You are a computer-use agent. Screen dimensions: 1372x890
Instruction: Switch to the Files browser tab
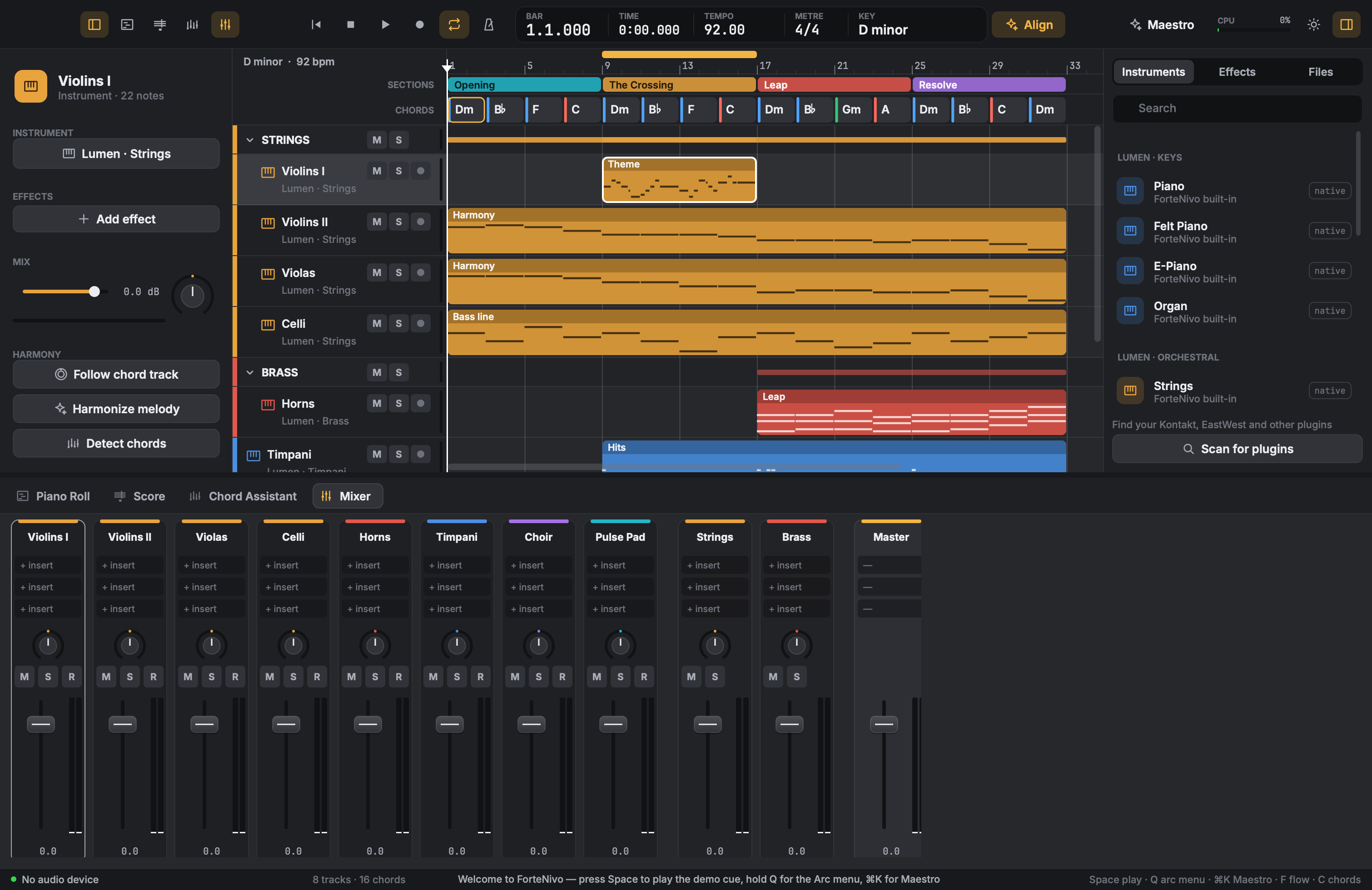click(1320, 72)
